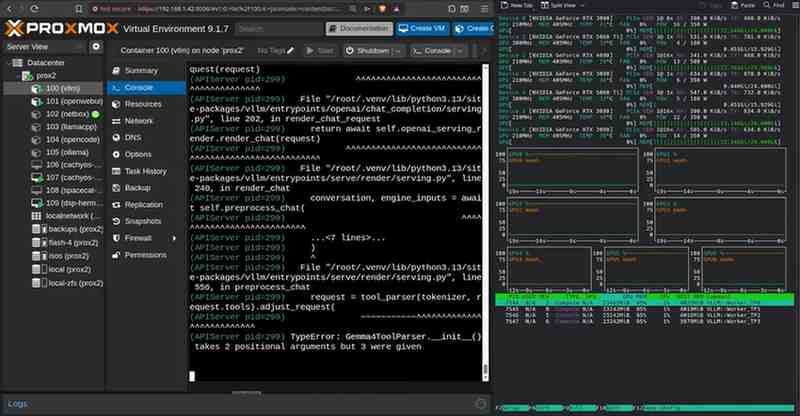This screenshot has width=800, height=416.
Task: Click Paste in the terminal toolbar
Action: click(x=743, y=5)
